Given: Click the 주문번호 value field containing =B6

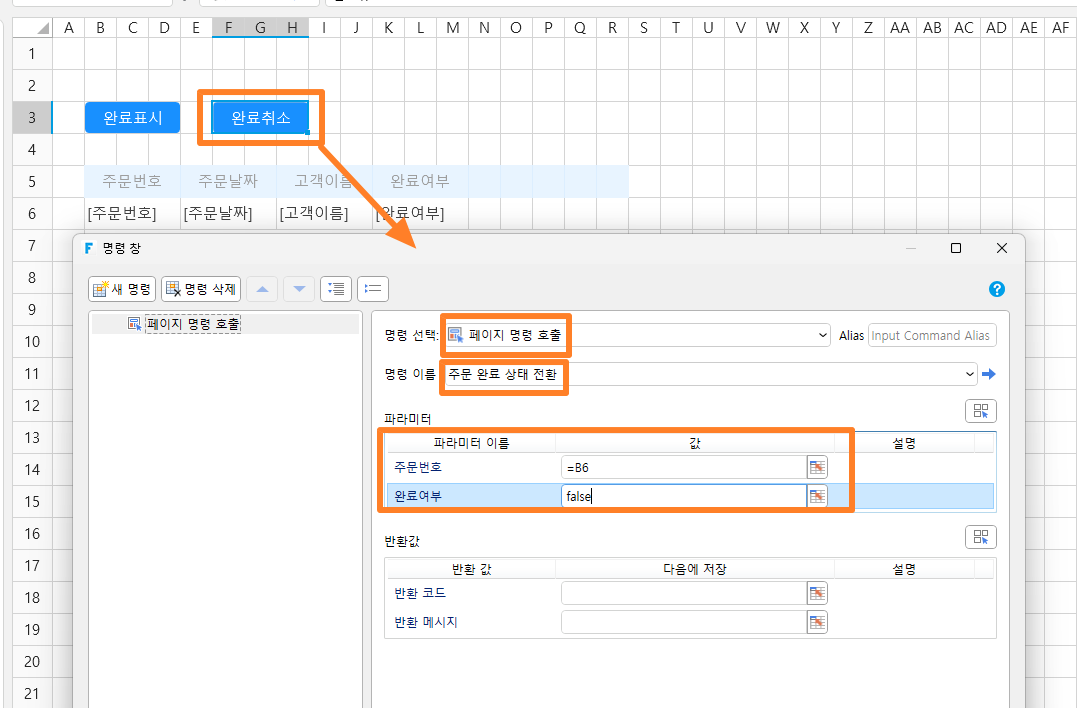Looking at the screenshot, I should 683,468.
